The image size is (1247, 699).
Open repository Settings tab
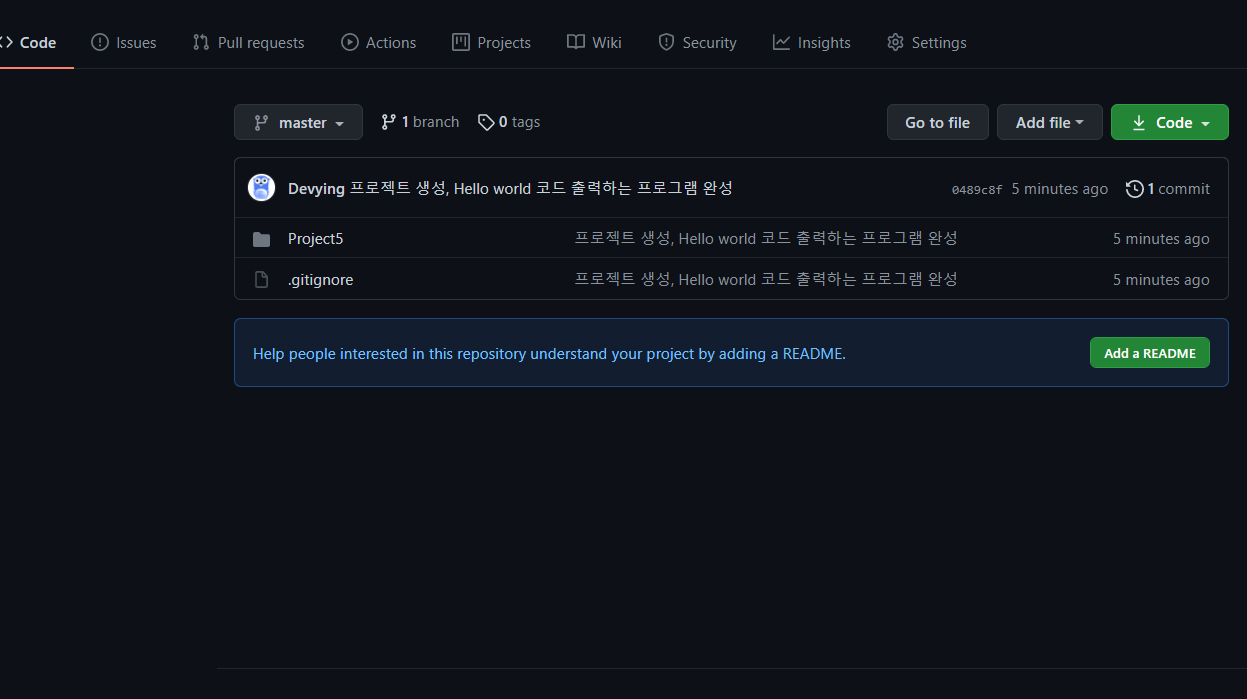click(x=926, y=43)
